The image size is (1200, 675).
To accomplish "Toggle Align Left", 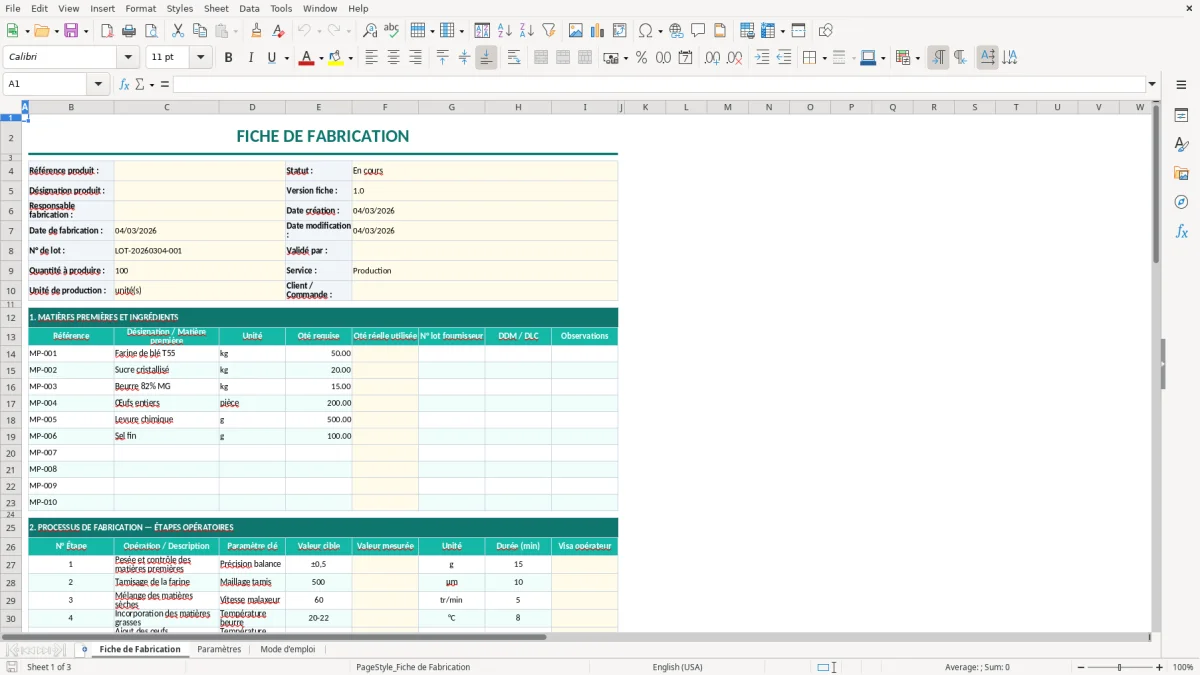I will [x=371, y=58].
